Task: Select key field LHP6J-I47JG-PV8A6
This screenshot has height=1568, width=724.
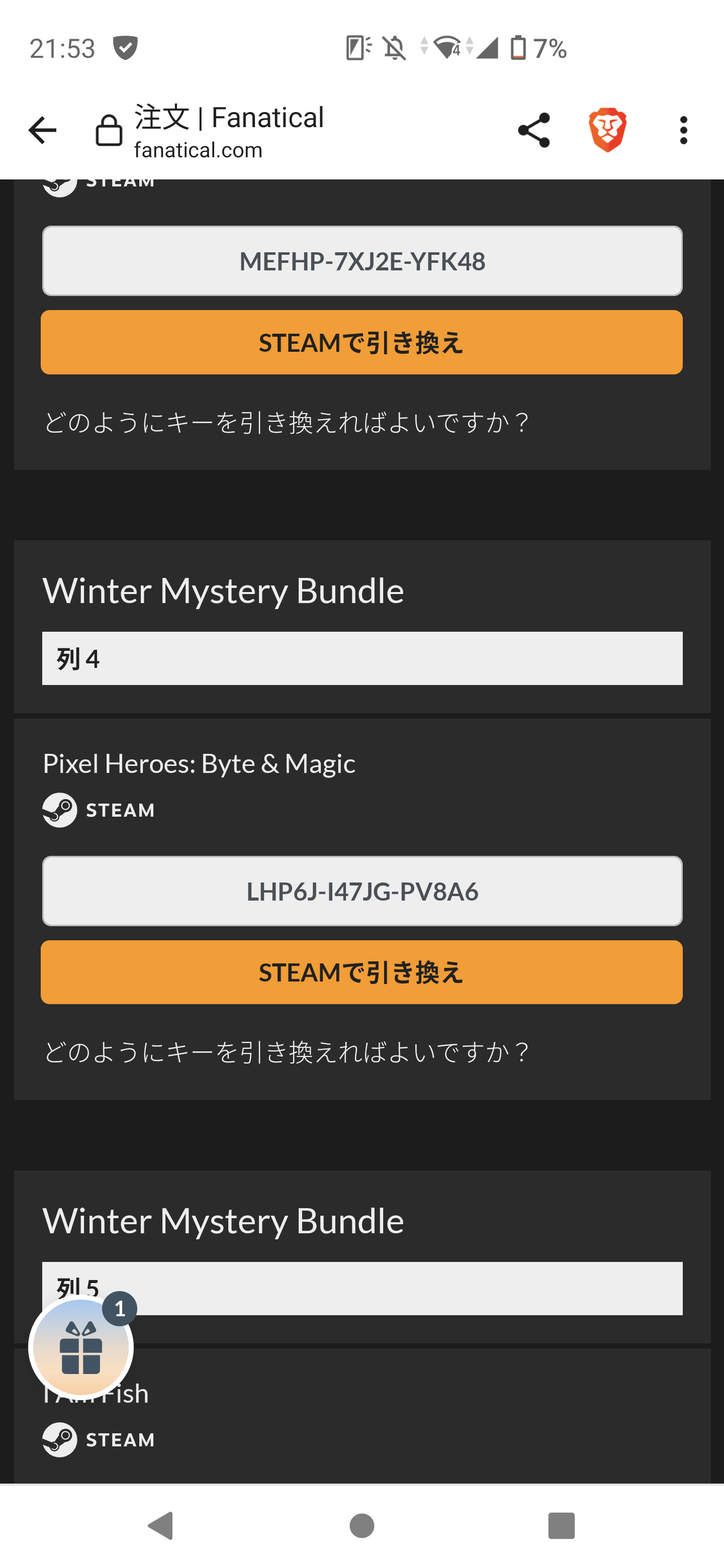Action: 361,891
